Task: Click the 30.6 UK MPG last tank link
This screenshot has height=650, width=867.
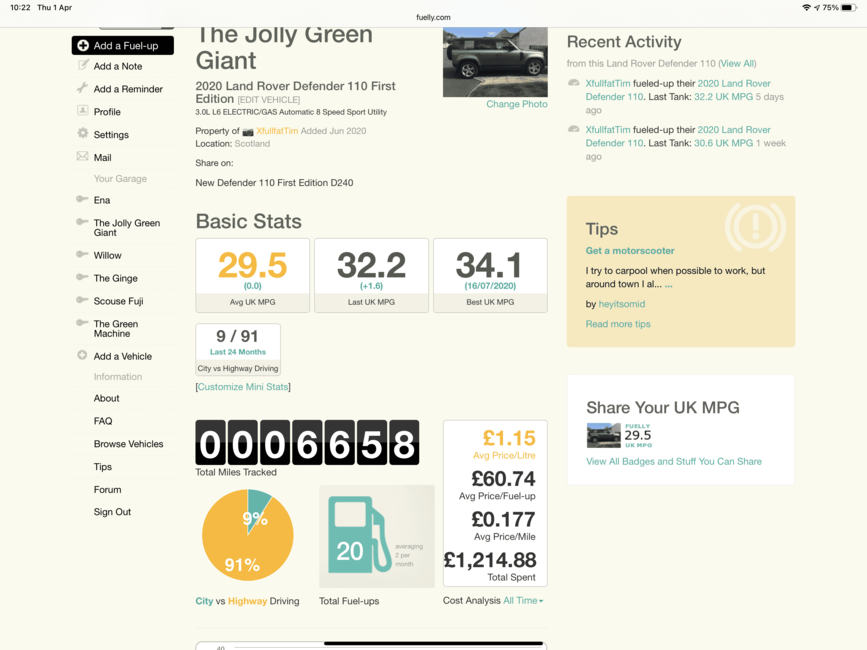Action: (723, 143)
